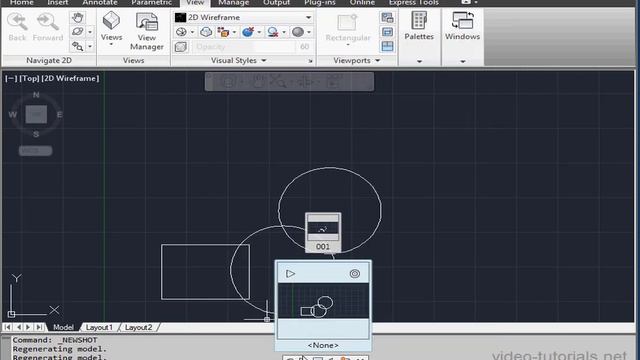Expand the Viewports panel title
The image size is (640, 360).
coord(357,60)
